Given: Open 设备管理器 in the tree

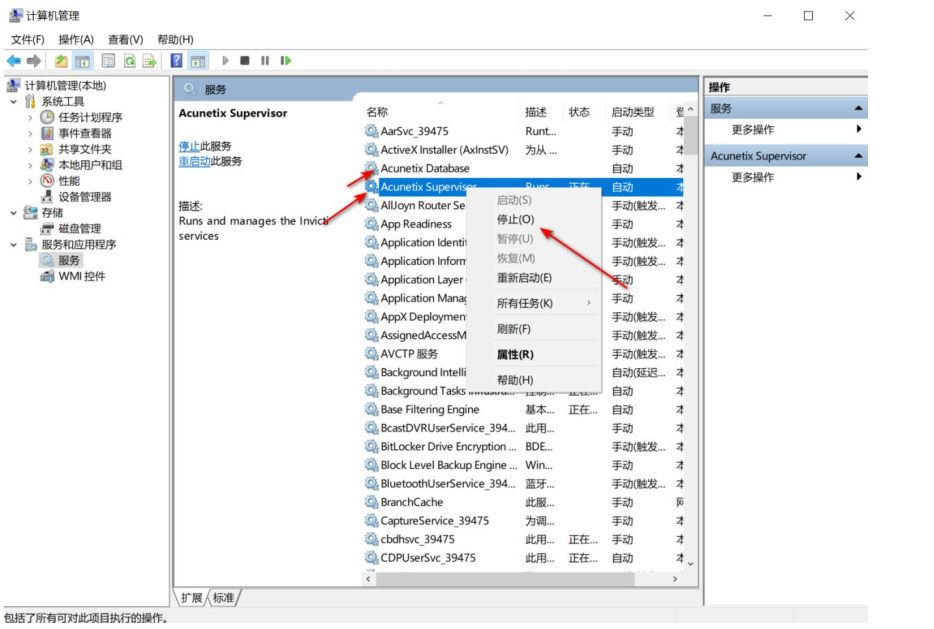Looking at the screenshot, I should tap(85, 197).
